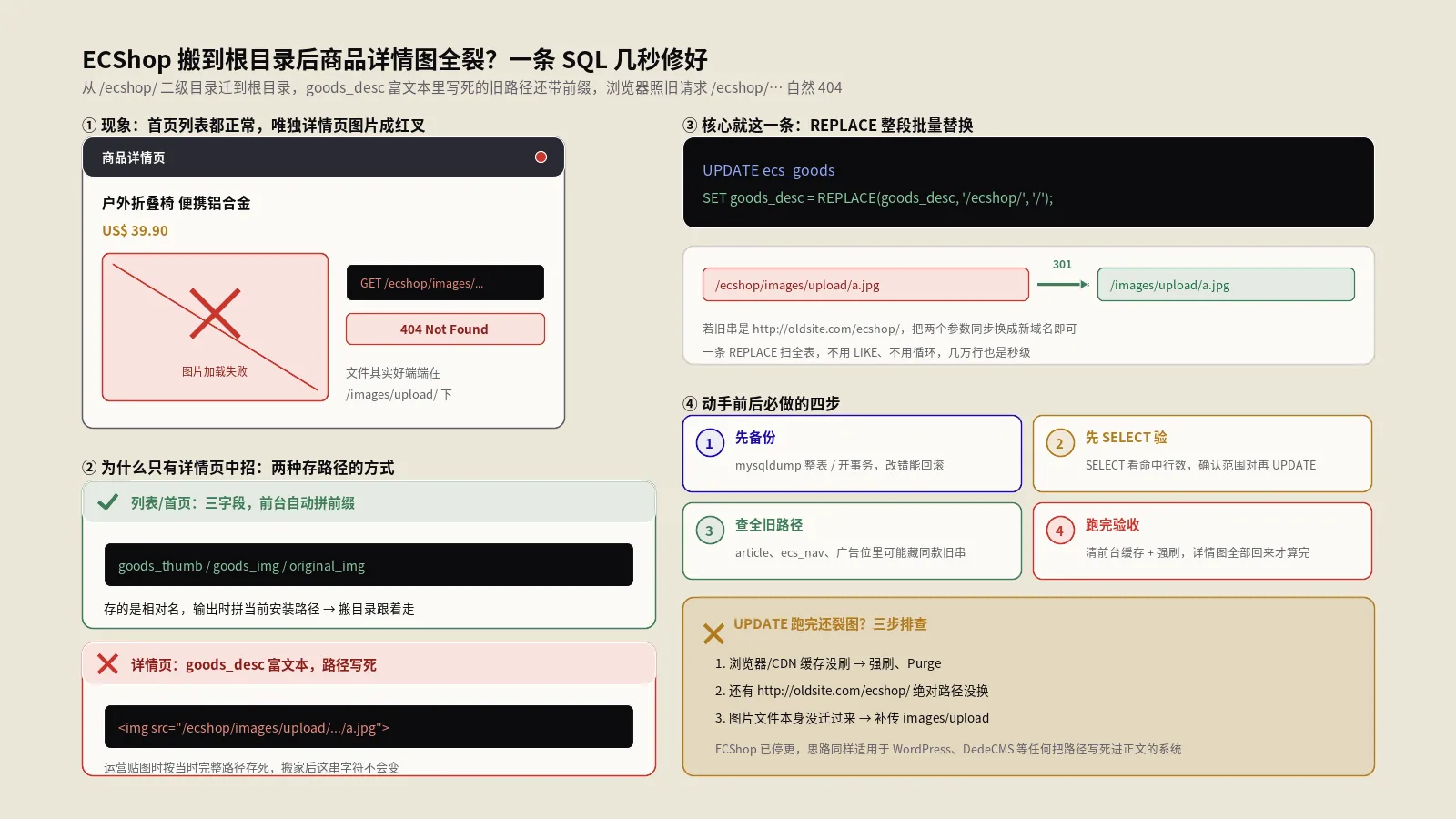This screenshot has height=819, width=1456.
Task: Click the red /ecshop/images/upload/a.jpg path field
Action: (x=865, y=285)
